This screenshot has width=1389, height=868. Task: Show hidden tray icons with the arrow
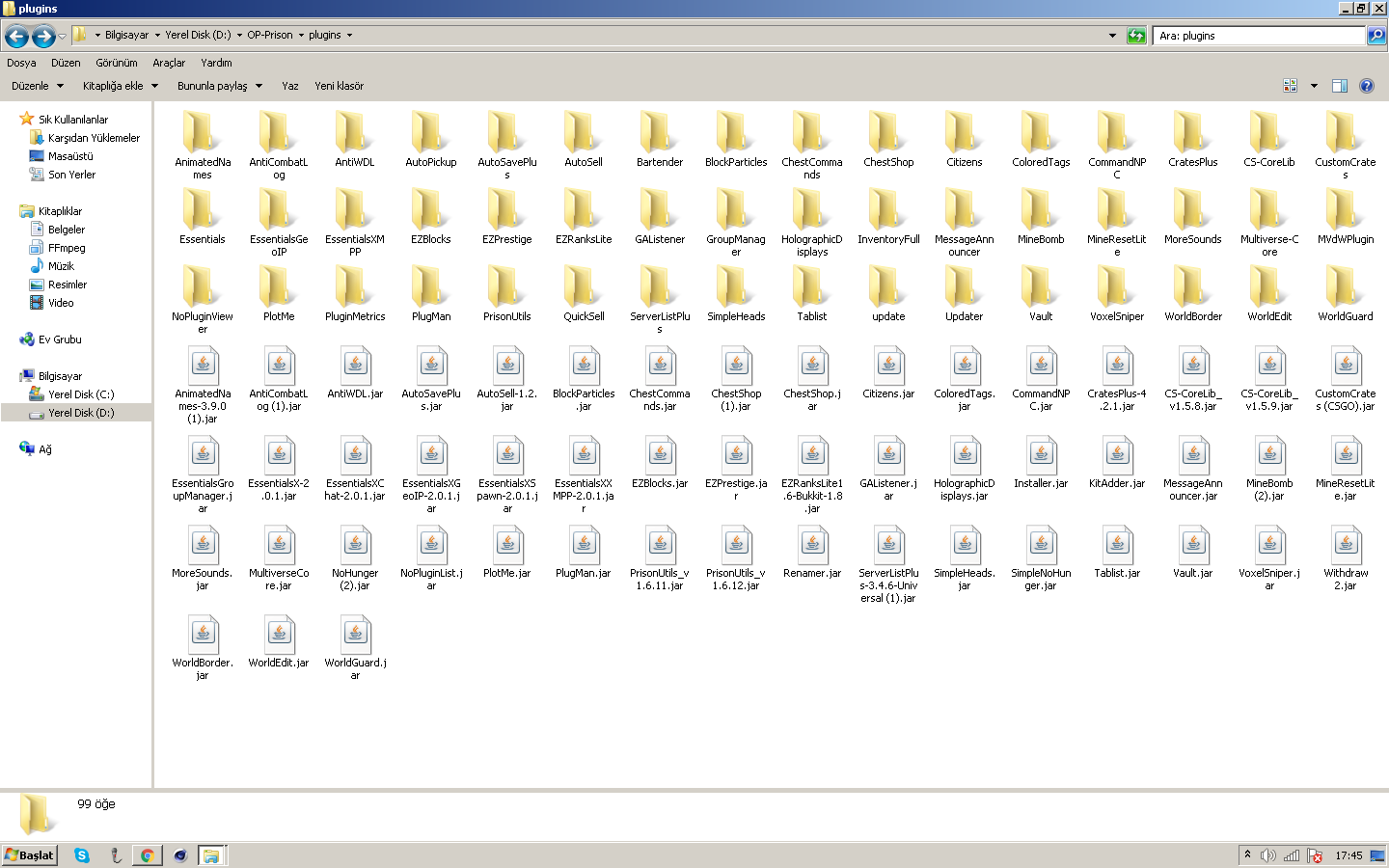click(x=1247, y=855)
